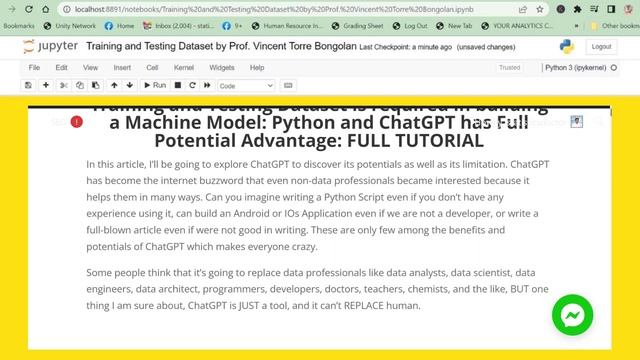This screenshot has width=640, height=360.
Task: Move selected cell up arrow
Action: click(114, 85)
